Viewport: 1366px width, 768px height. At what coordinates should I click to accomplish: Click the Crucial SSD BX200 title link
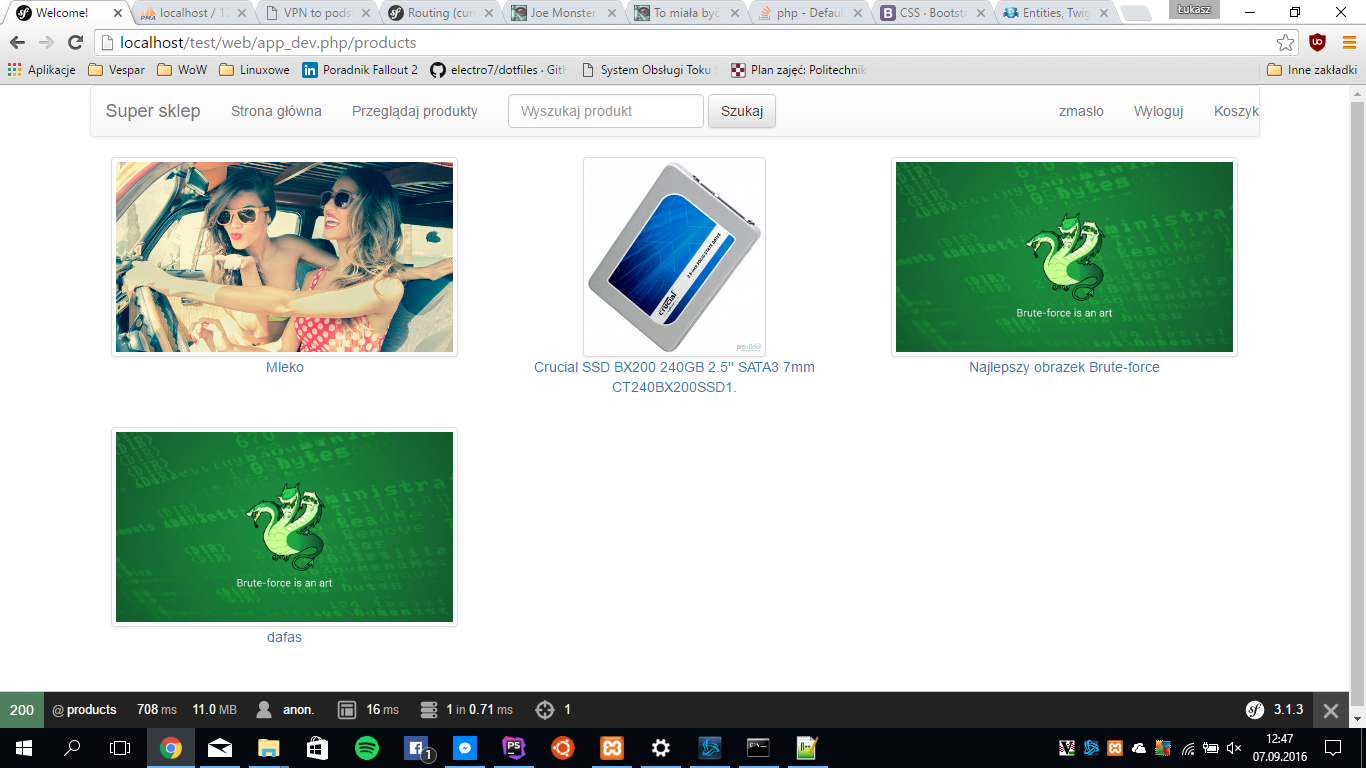click(x=674, y=377)
